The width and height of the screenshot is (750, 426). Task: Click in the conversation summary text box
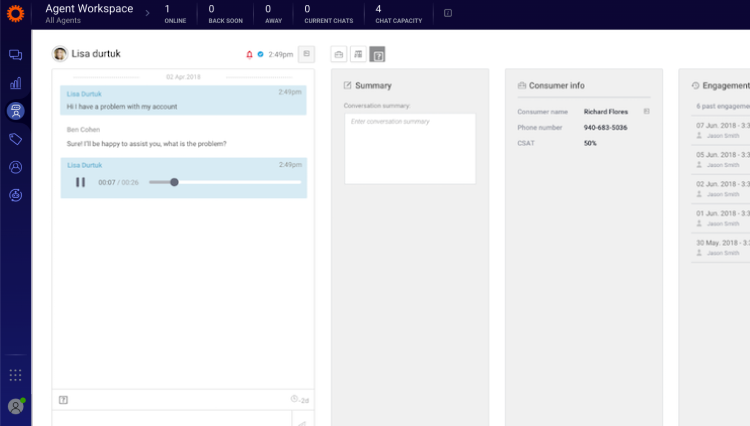click(x=410, y=149)
